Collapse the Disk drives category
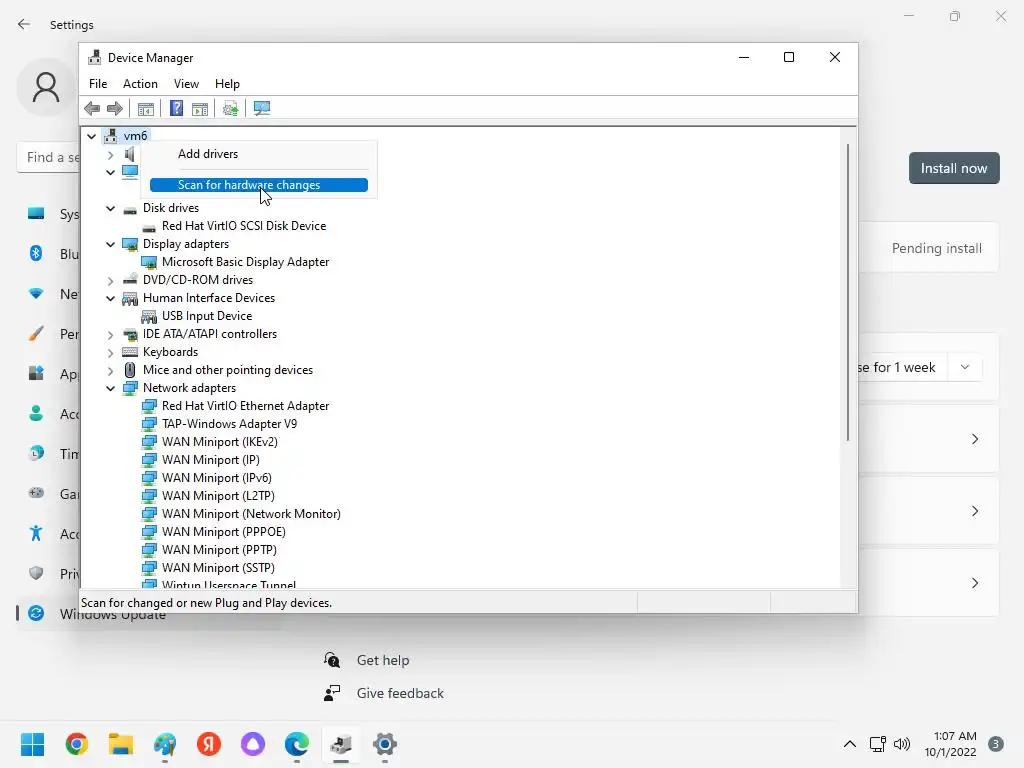Screen dimensions: 1024x768 (x=110, y=208)
